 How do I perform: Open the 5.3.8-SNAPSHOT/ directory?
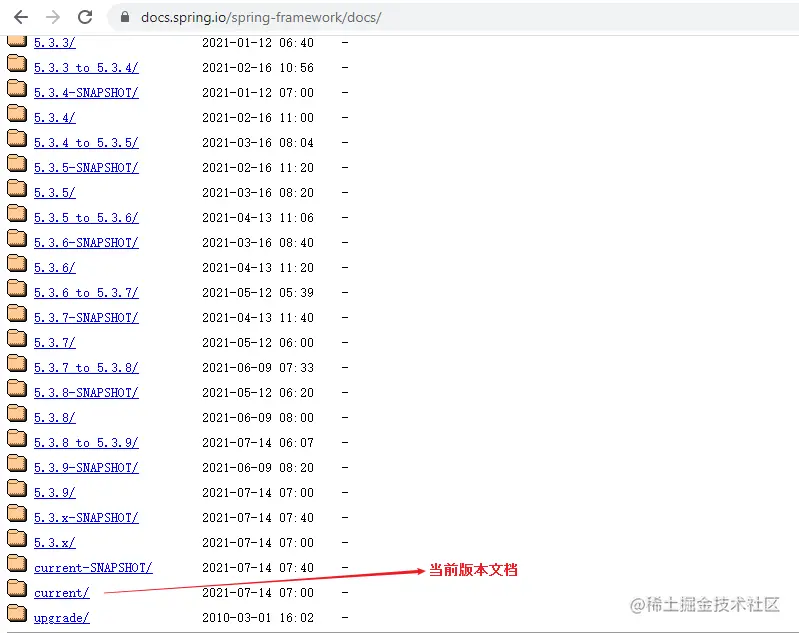86,392
